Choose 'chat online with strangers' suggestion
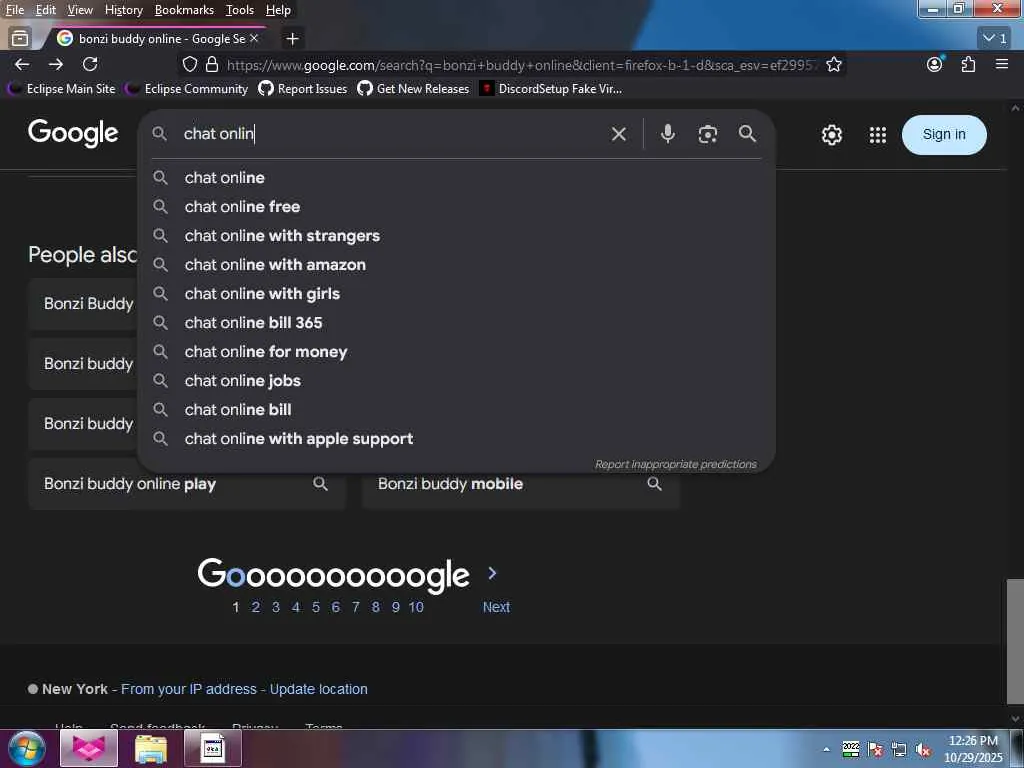This screenshot has width=1024, height=768. (x=456, y=236)
